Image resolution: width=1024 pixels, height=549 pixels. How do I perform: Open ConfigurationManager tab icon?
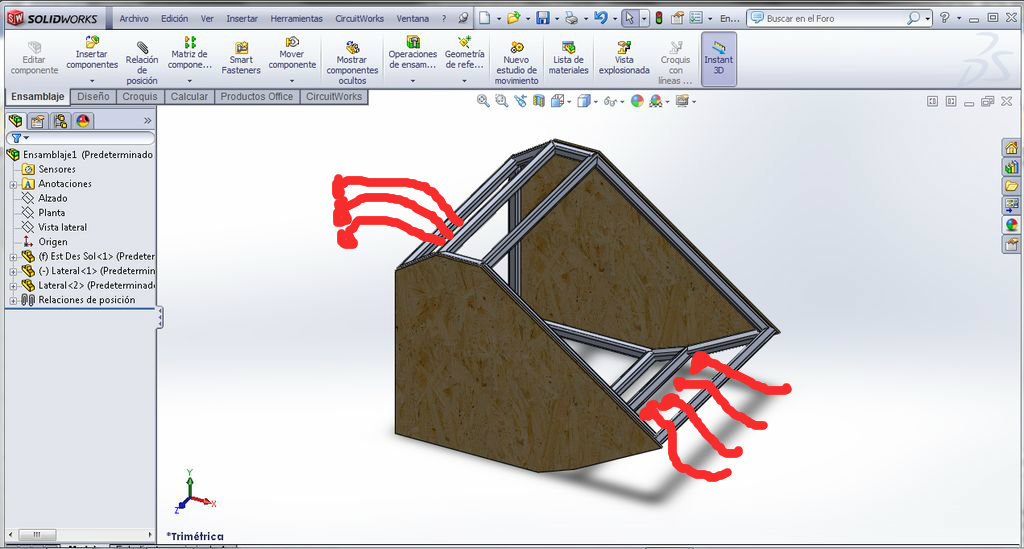click(x=61, y=121)
